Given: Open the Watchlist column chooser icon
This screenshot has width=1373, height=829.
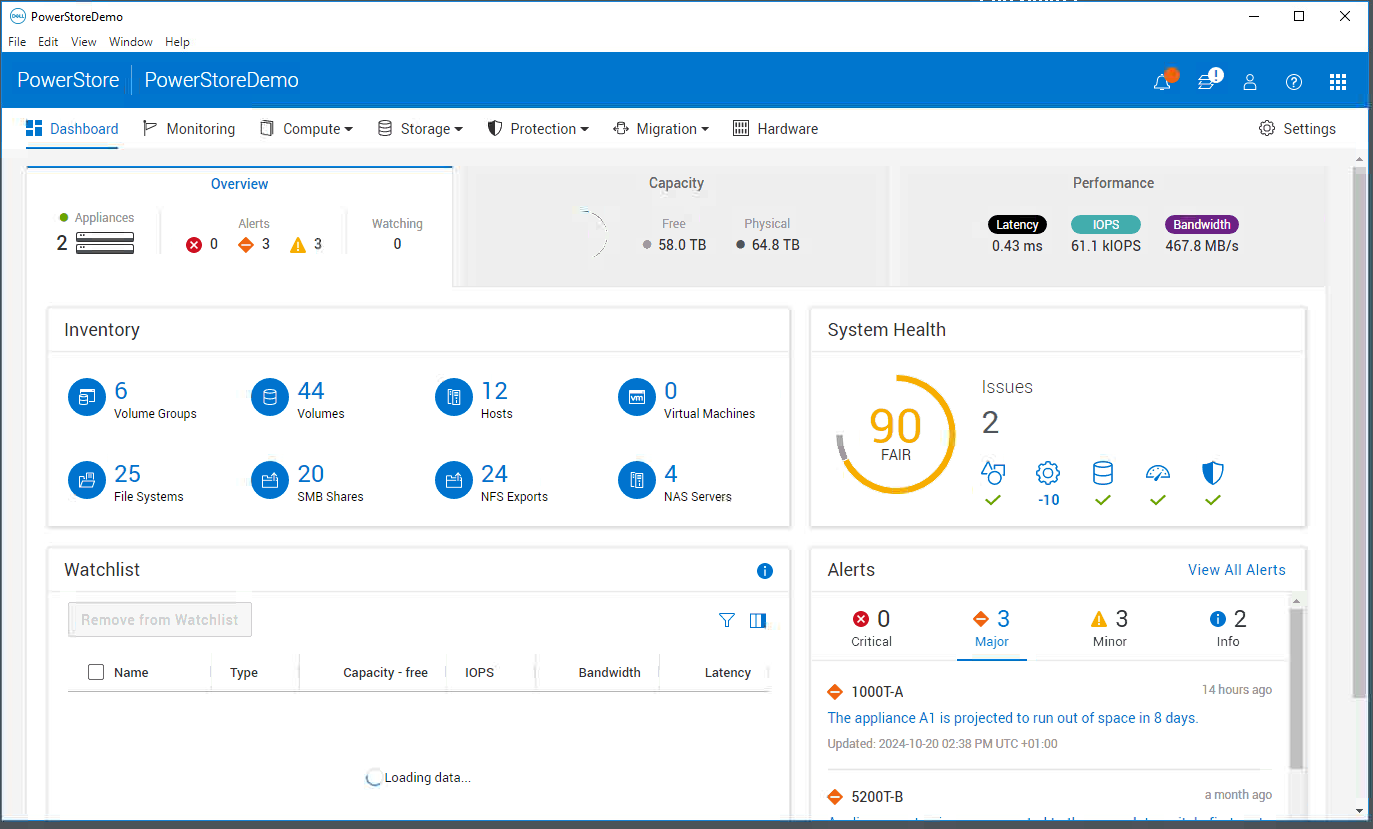Looking at the screenshot, I should pos(758,620).
